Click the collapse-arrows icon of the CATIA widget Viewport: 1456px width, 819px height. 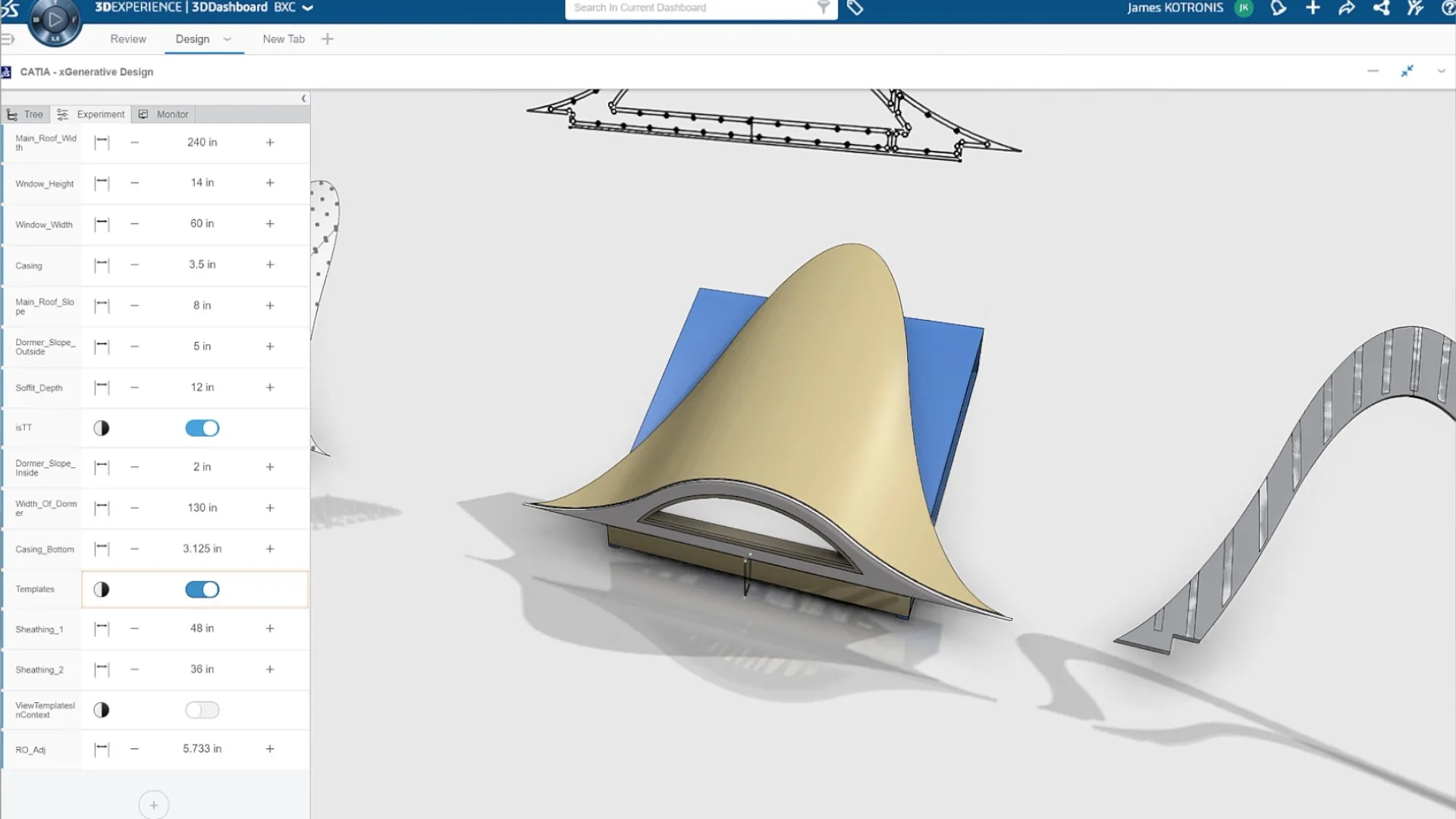tap(1407, 71)
